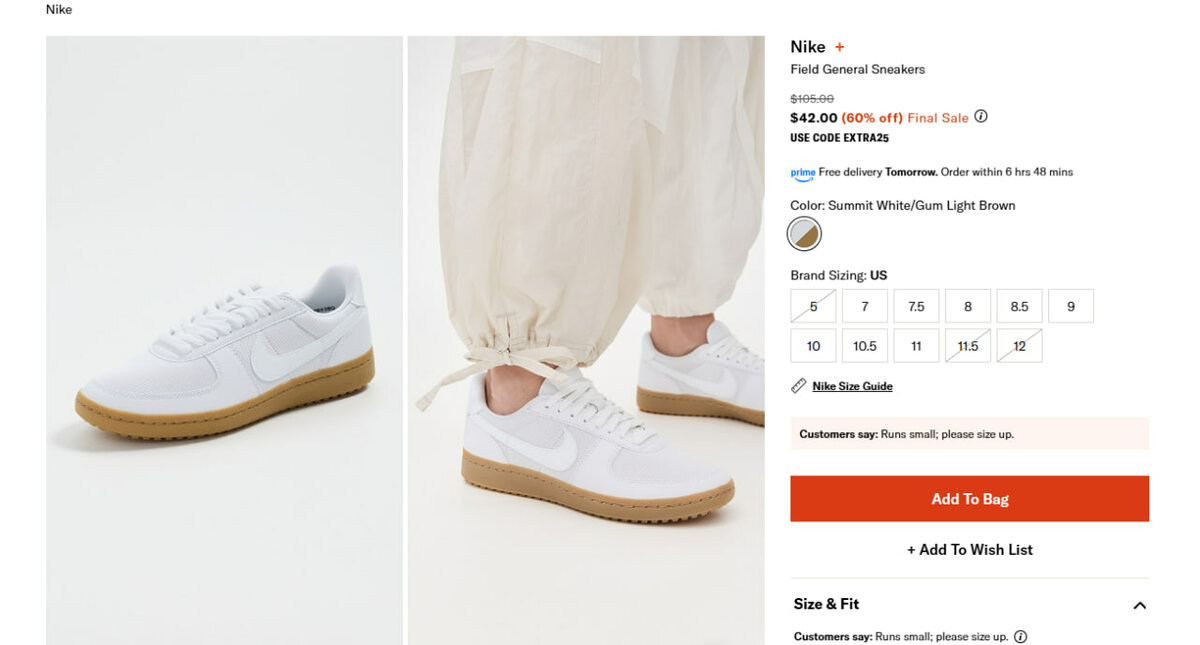Click the info icon after size-up note
The height and width of the screenshot is (645, 1200).
1020,636
